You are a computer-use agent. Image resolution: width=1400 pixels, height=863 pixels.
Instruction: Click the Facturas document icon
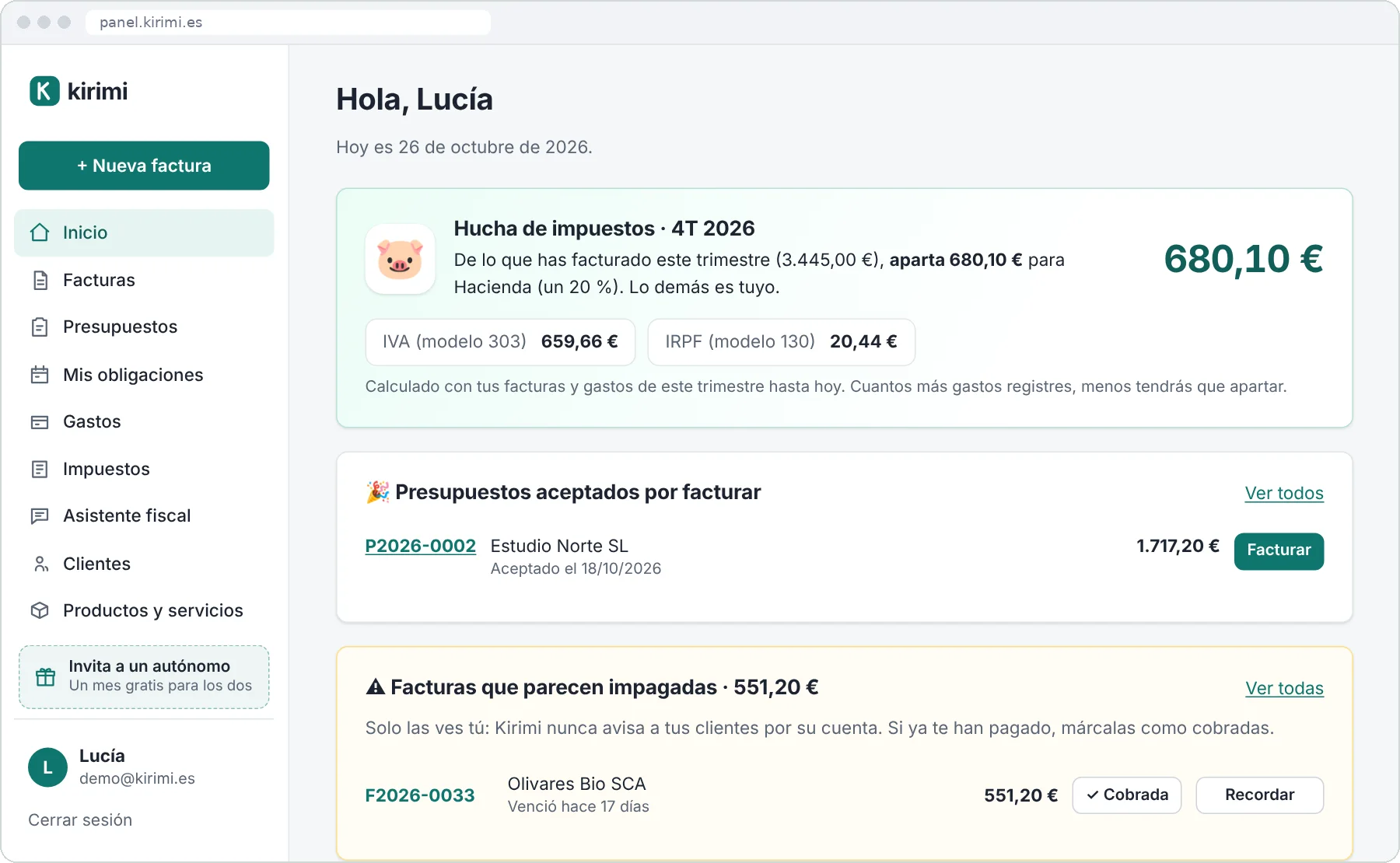click(40, 280)
